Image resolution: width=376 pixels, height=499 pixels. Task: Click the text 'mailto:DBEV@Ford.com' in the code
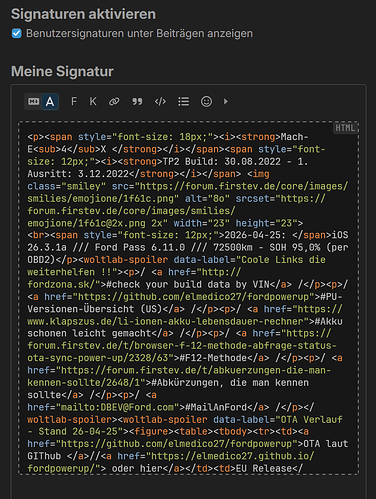[118, 407]
